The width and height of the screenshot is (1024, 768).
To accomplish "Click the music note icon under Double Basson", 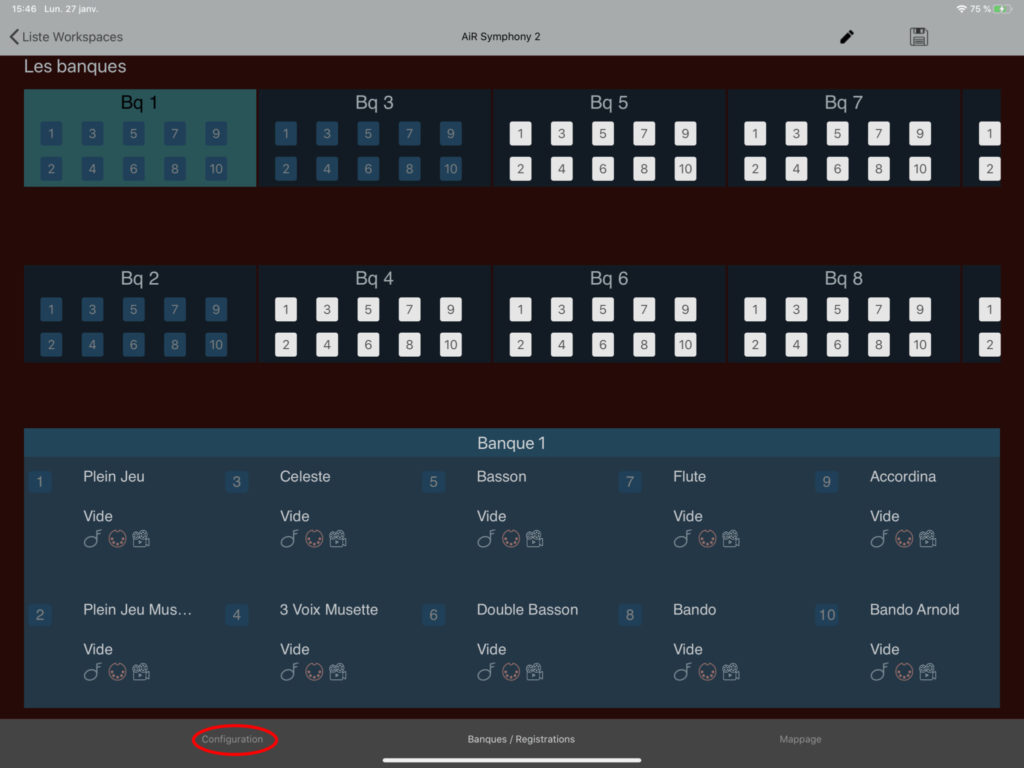I will (x=486, y=672).
